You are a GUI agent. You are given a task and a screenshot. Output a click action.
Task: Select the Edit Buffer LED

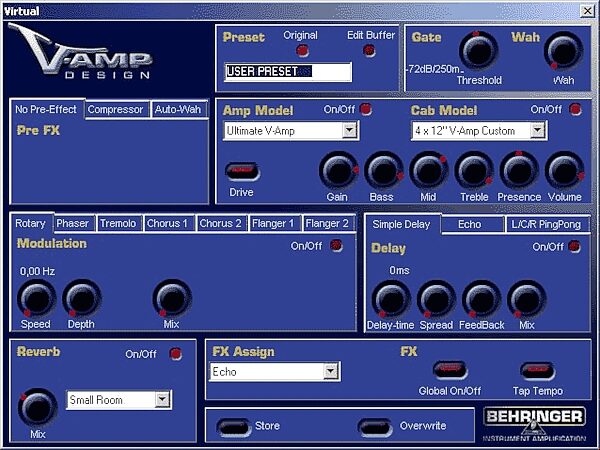coord(369,51)
